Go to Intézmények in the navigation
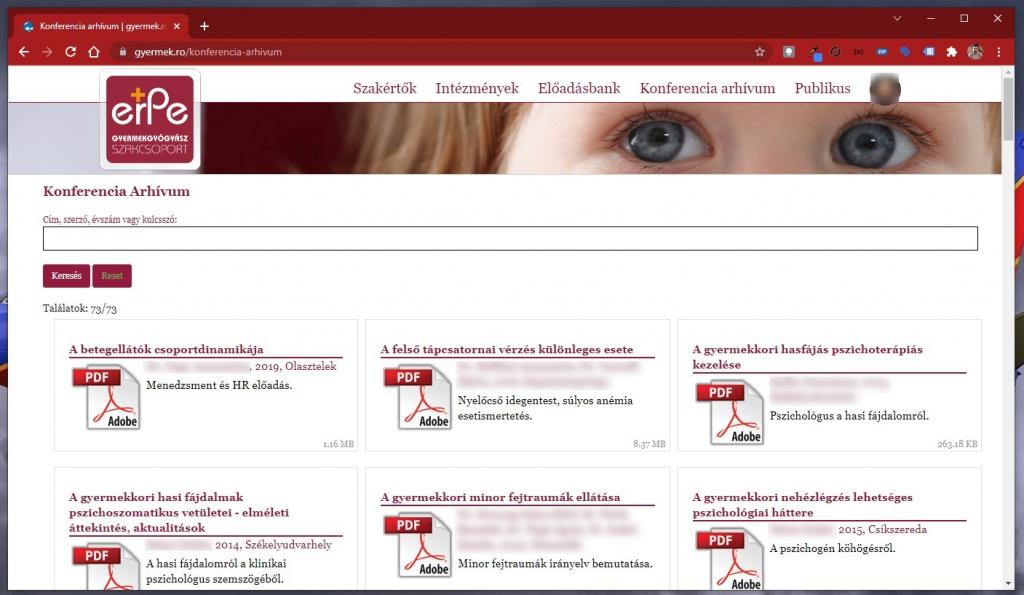Image resolution: width=1024 pixels, height=595 pixels. point(477,88)
